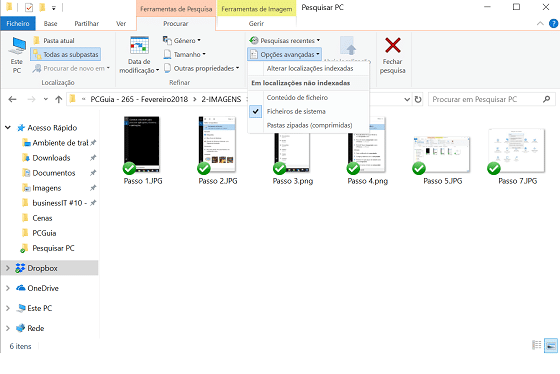The height and width of the screenshot is (374, 560).
Task: Select the Passo 2.JPG thumbnail
Action: (217, 144)
